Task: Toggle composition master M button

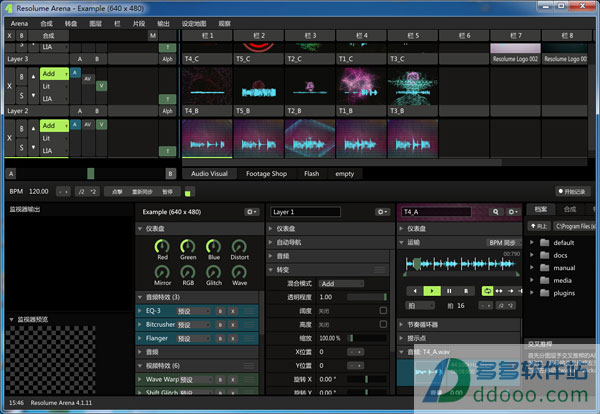Action: point(153,36)
